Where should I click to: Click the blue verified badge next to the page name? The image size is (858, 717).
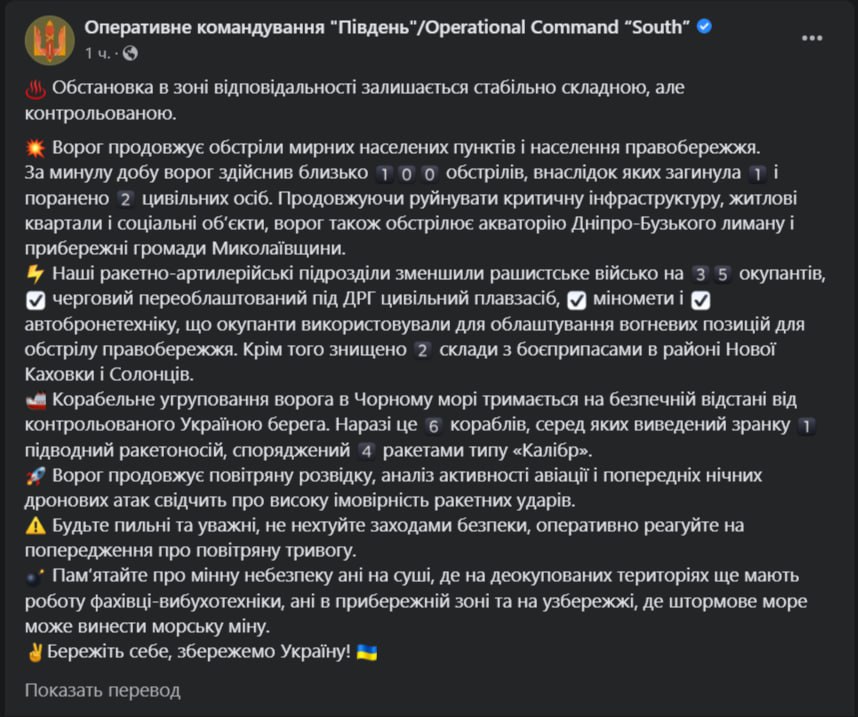(x=704, y=26)
